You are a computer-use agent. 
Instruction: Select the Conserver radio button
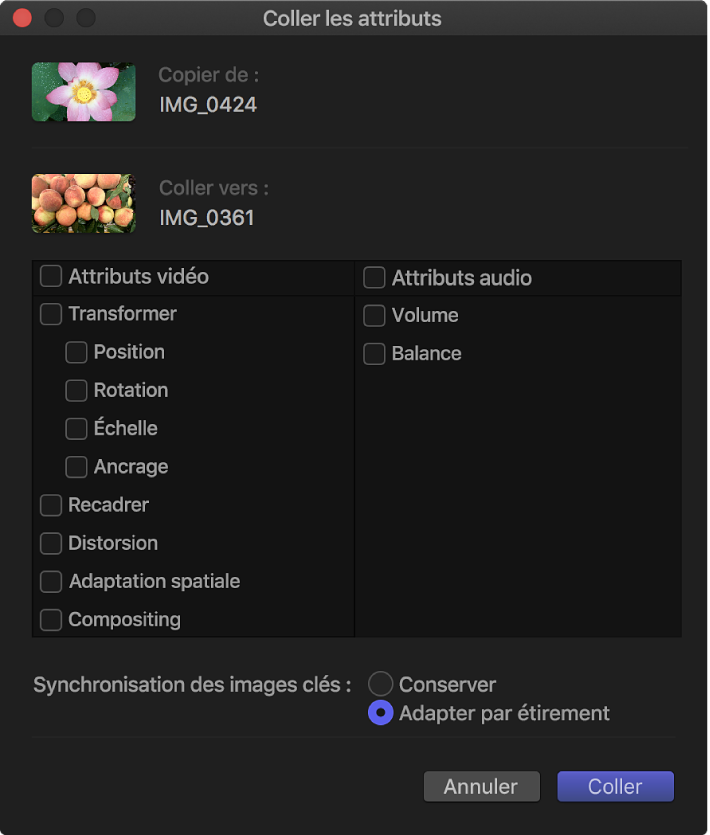(x=380, y=684)
